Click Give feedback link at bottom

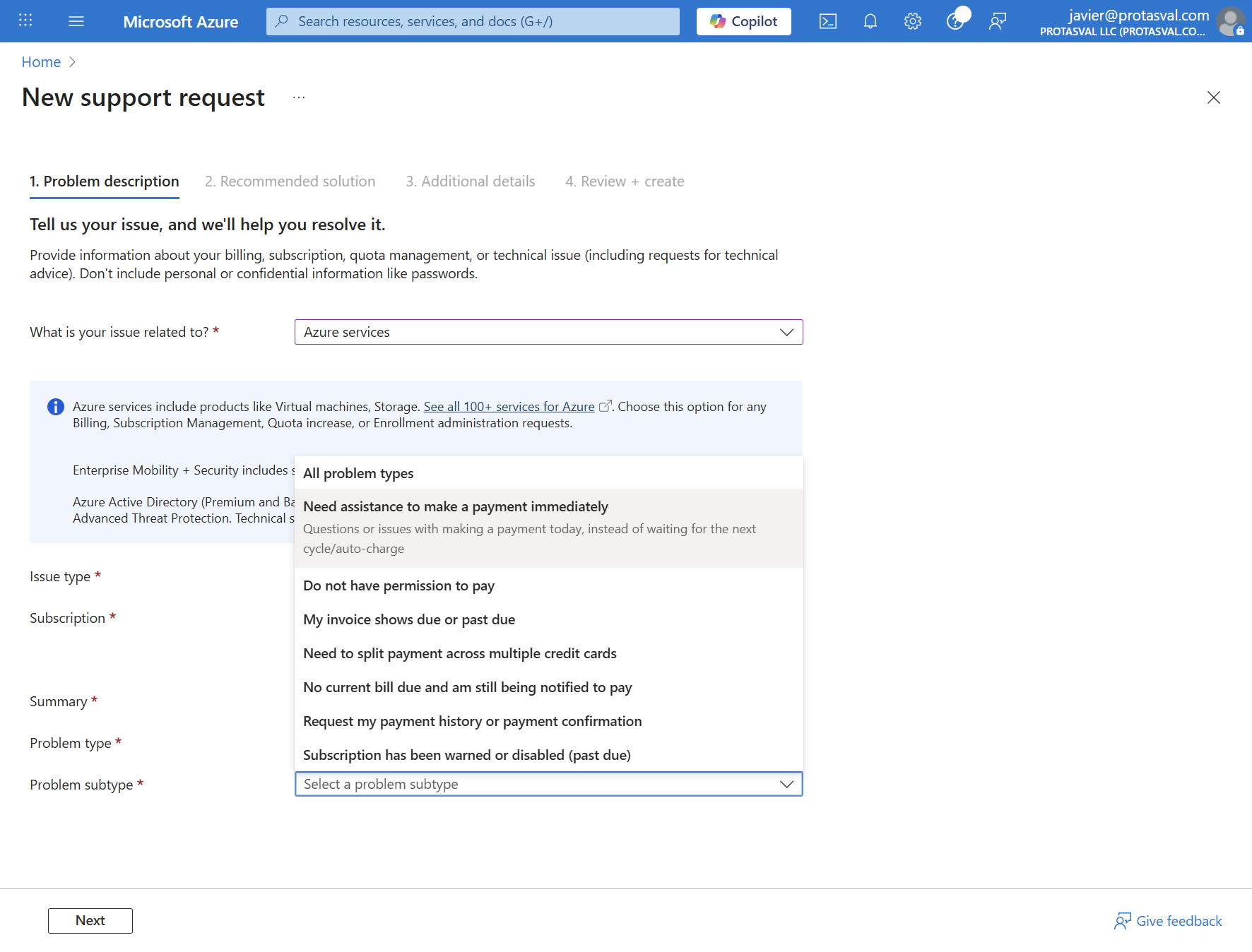1169,921
